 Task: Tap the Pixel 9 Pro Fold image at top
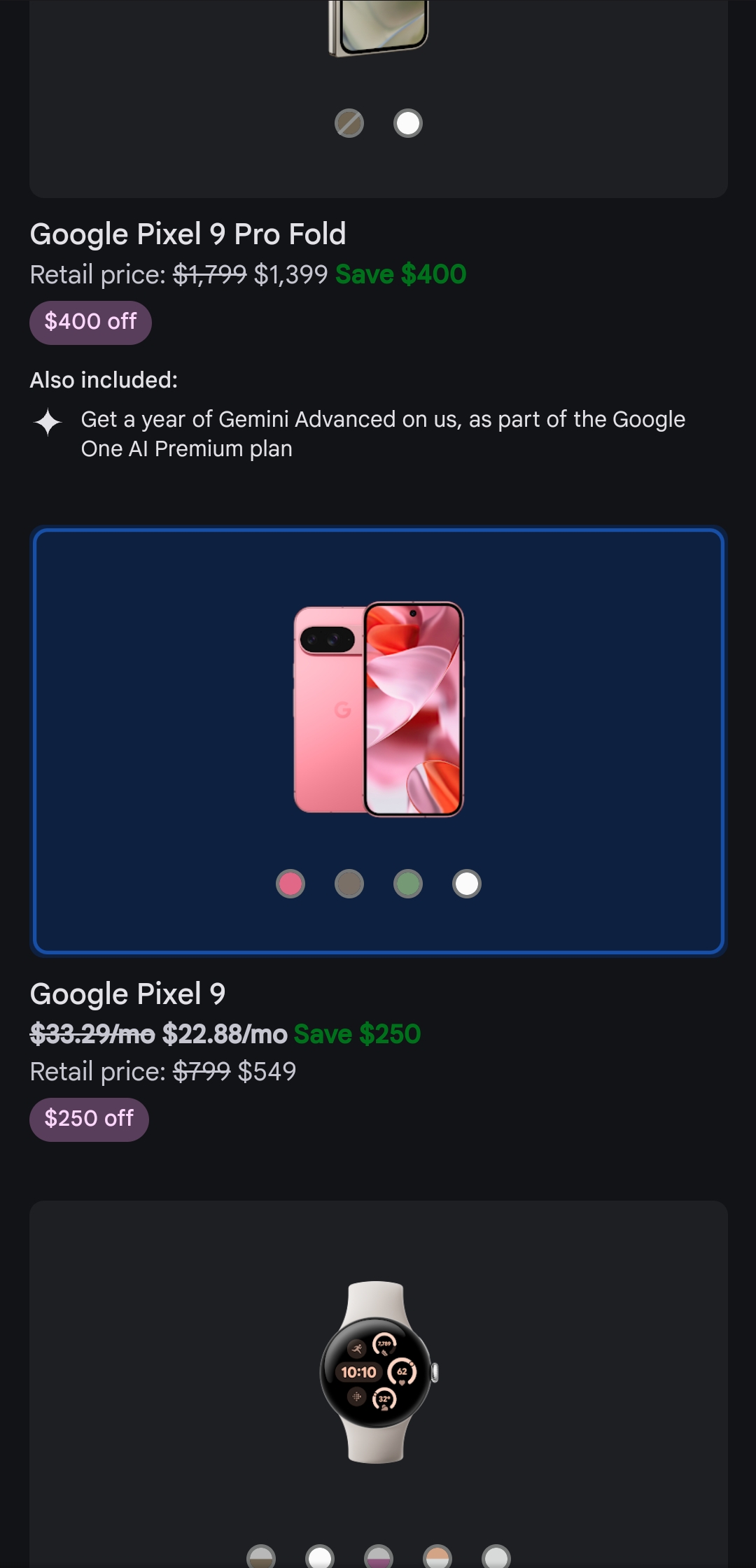click(379, 28)
